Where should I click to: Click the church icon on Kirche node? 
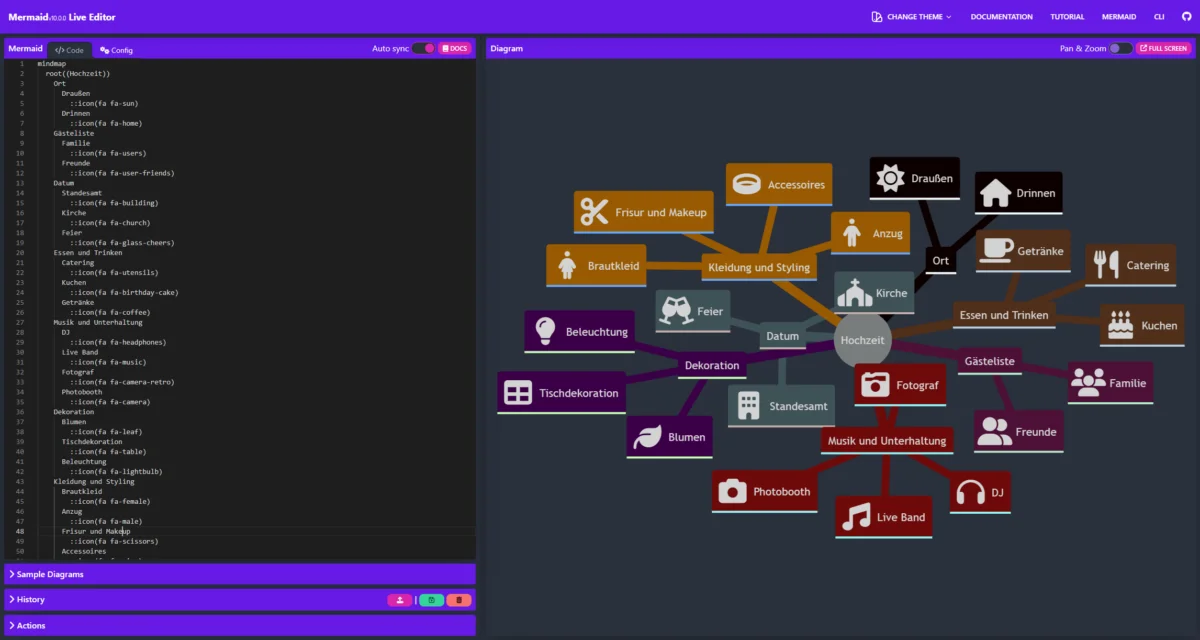click(855, 293)
